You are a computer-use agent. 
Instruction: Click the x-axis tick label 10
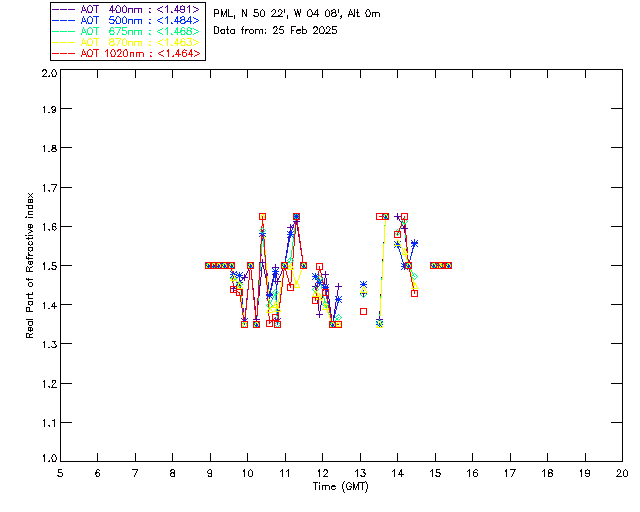247,473
